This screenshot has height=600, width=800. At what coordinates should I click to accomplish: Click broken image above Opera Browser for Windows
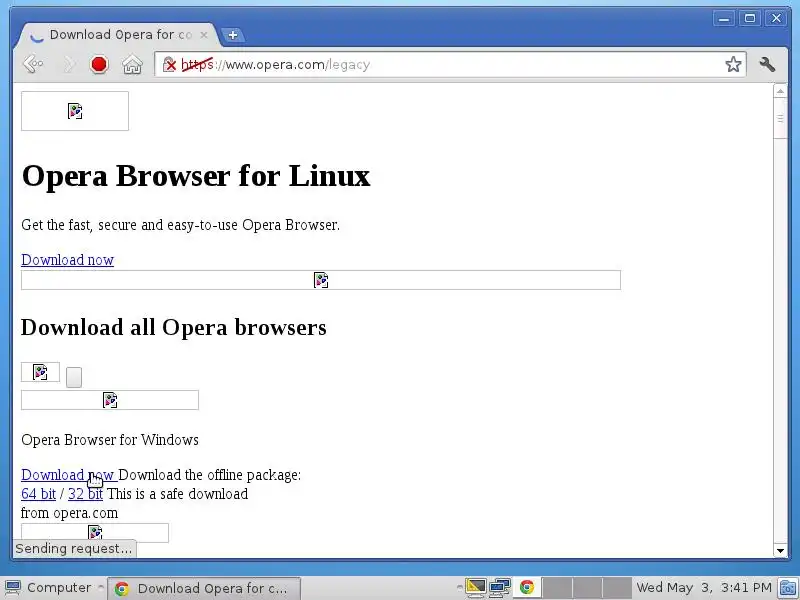pyautogui.click(x=110, y=400)
